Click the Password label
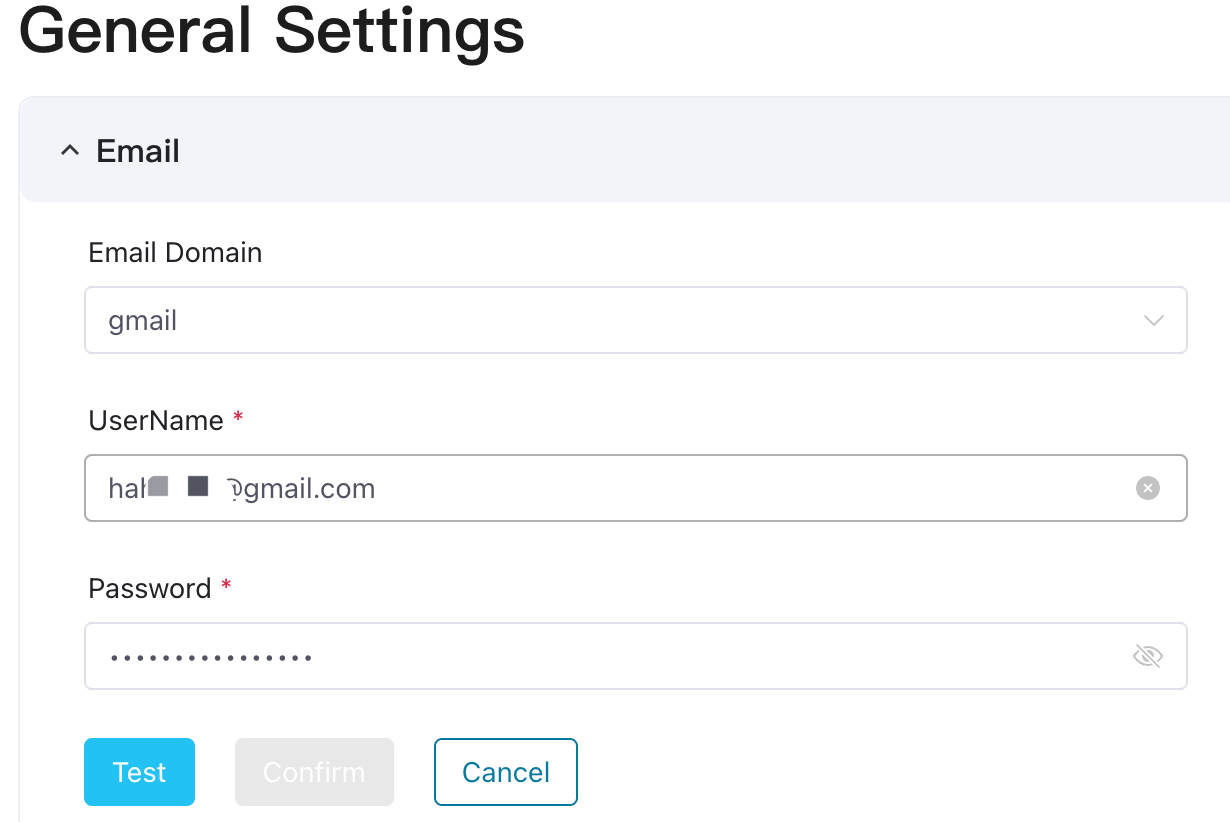Image resolution: width=1230 pixels, height=822 pixels. pyautogui.click(x=150, y=589)
